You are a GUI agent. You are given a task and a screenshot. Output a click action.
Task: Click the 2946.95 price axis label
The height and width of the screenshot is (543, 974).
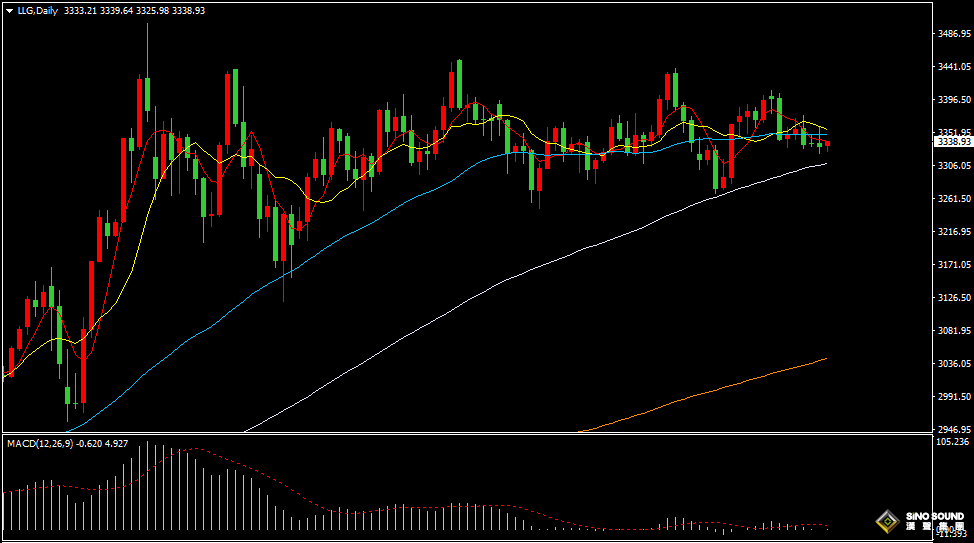point(954,429)
